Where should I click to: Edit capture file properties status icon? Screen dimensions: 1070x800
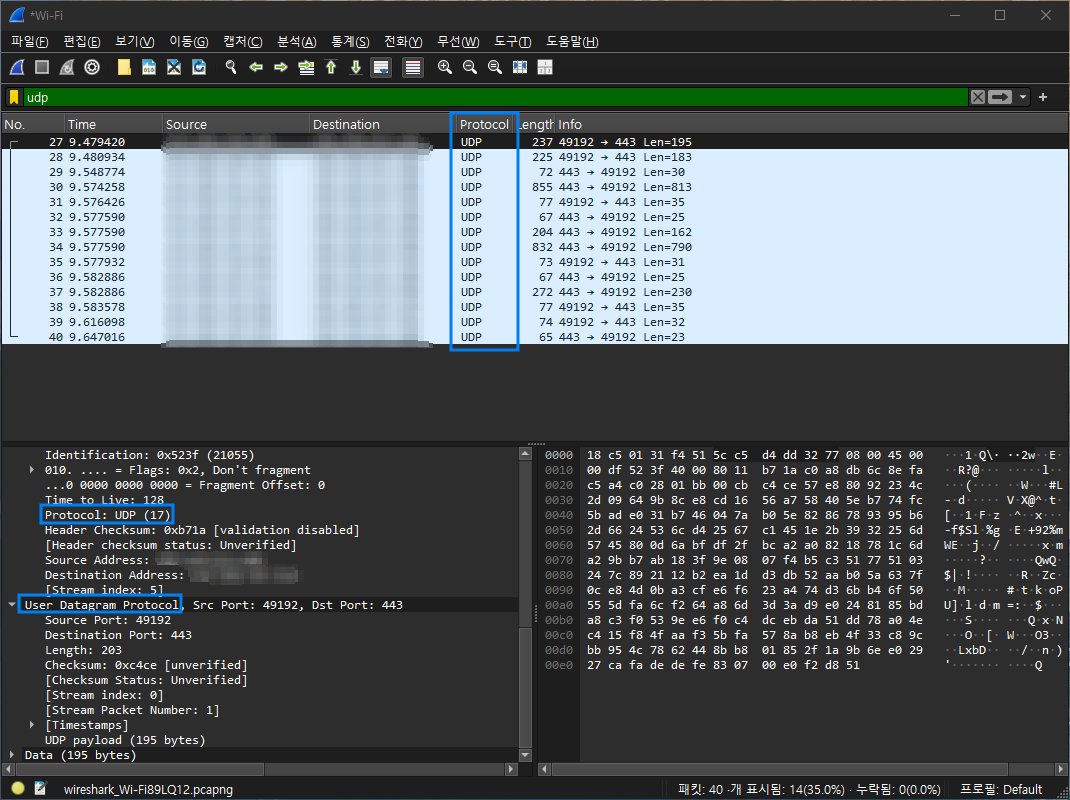pos(40,788)
